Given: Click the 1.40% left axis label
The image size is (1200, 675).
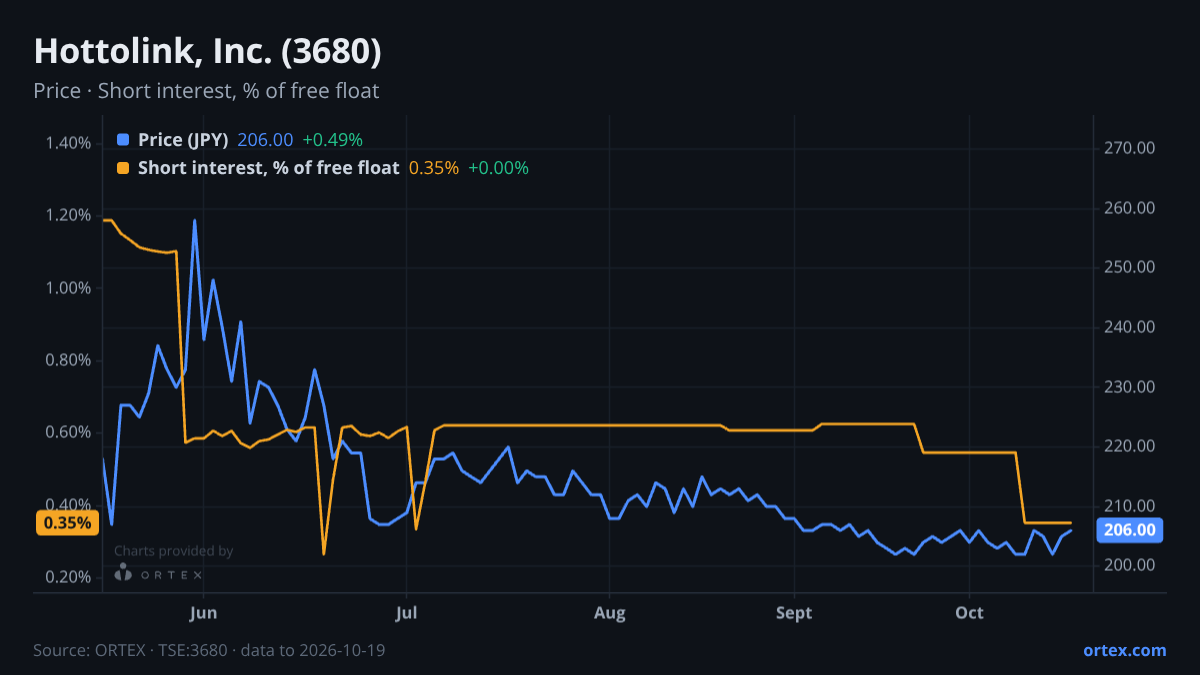Looking at the screenshot, I should (x=68, y=143).
